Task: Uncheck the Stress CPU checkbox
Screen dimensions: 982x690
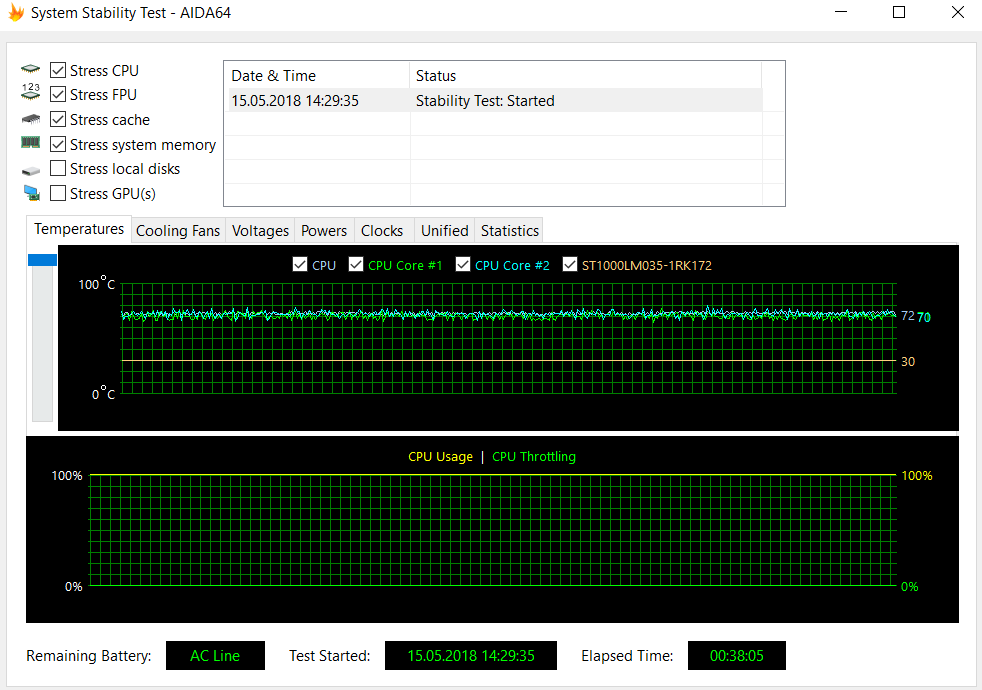Action: (x=58, y=70)
